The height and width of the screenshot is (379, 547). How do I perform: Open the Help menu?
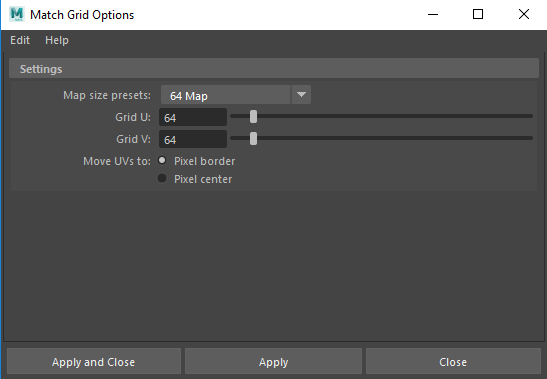coord(57,40)
